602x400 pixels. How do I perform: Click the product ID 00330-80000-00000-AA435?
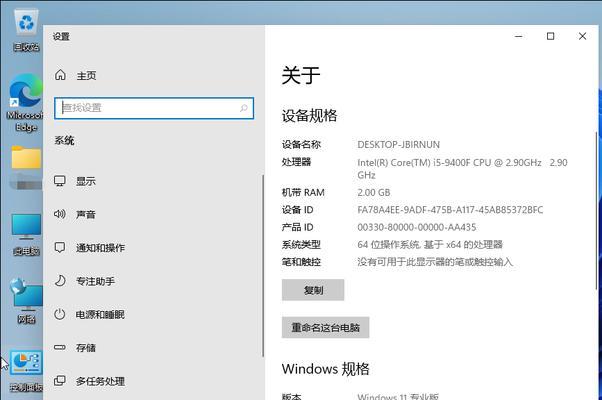[417, 227]
